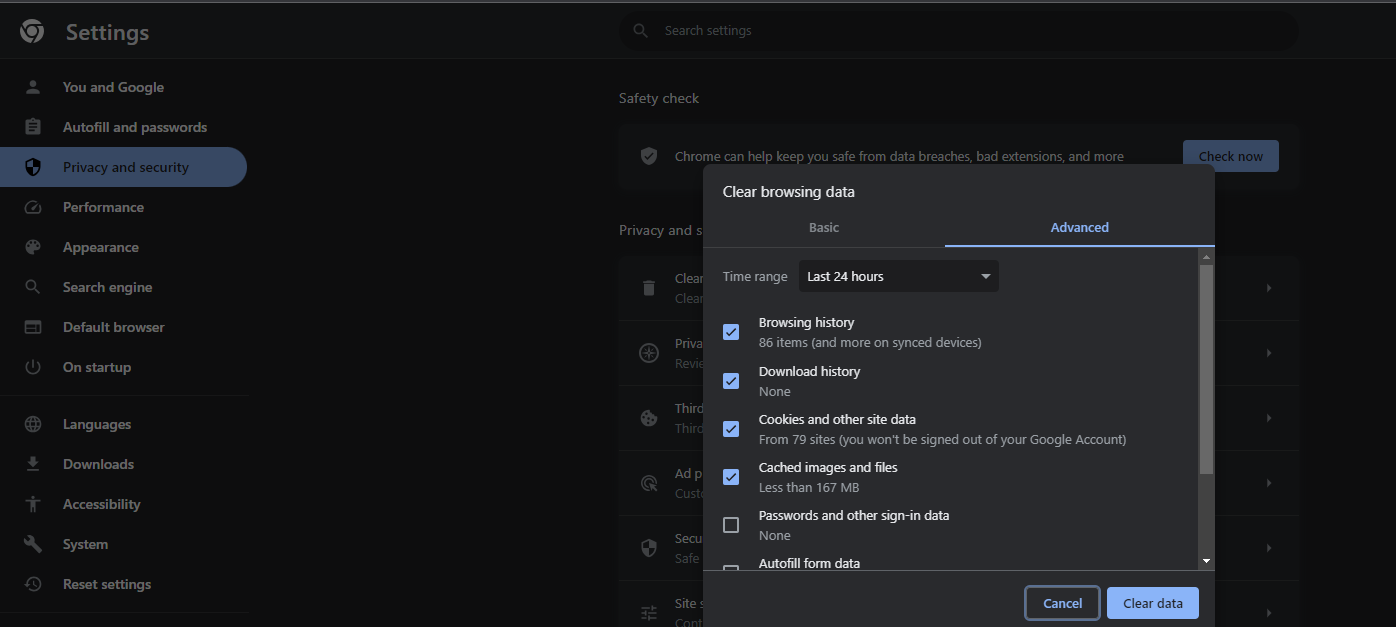The image size is (1396, 627).
Task: Click the Chrome logo icon beside Settings
Action: (x=32, y=32)
